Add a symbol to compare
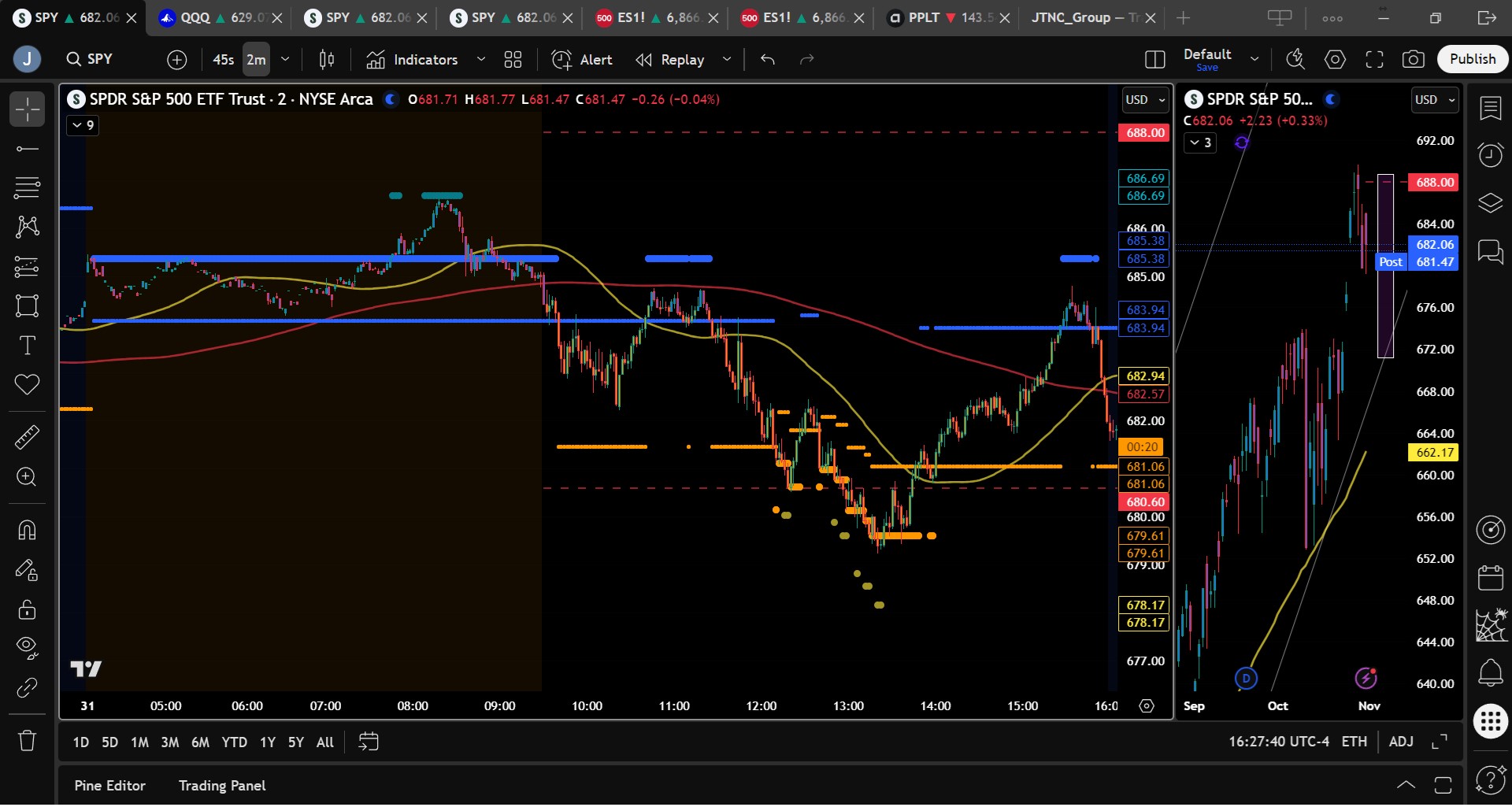Screen dimensions: 1512x807 click(x=177, y=59)
